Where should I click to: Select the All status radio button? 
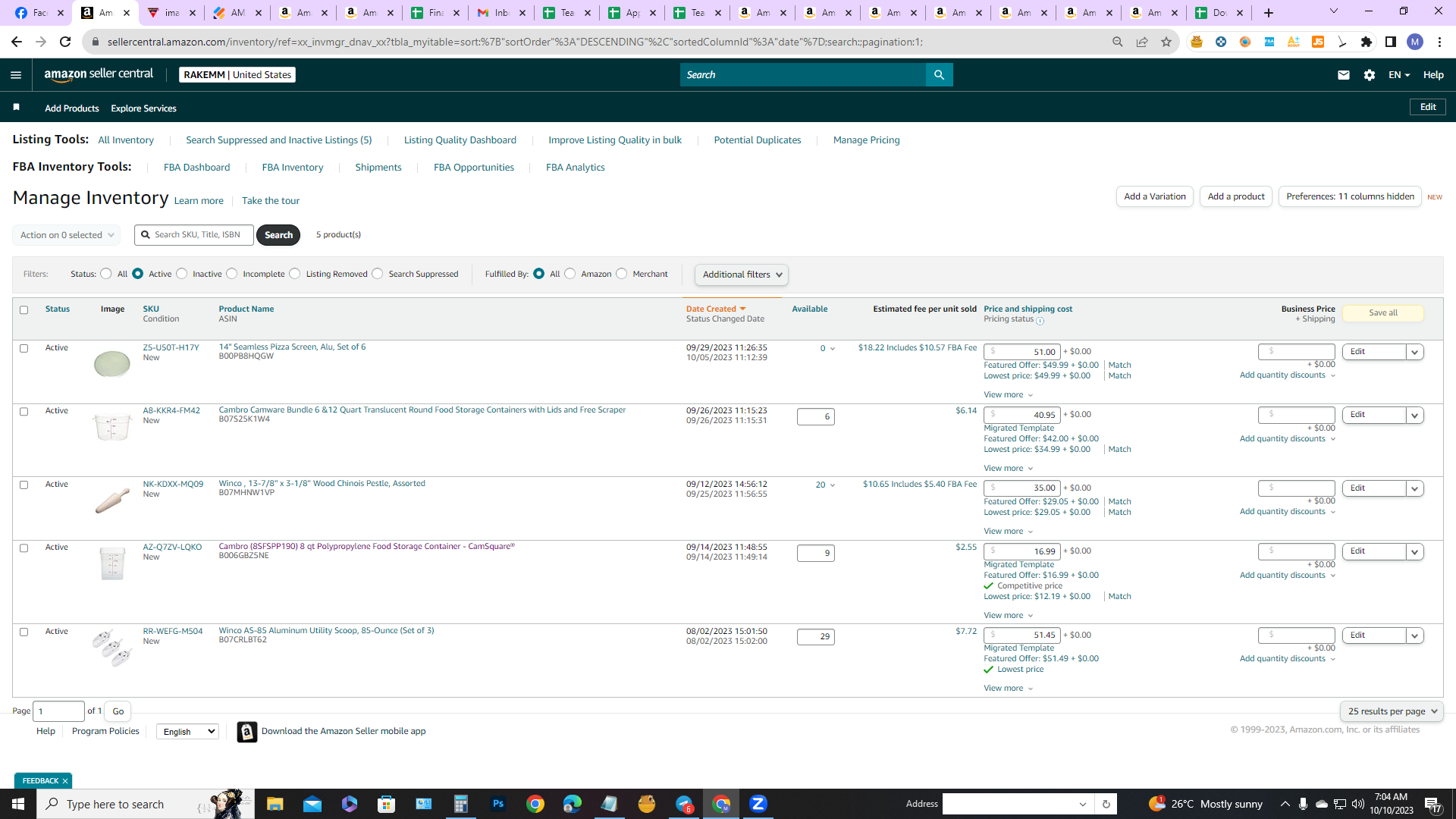(x=106, y=274)
